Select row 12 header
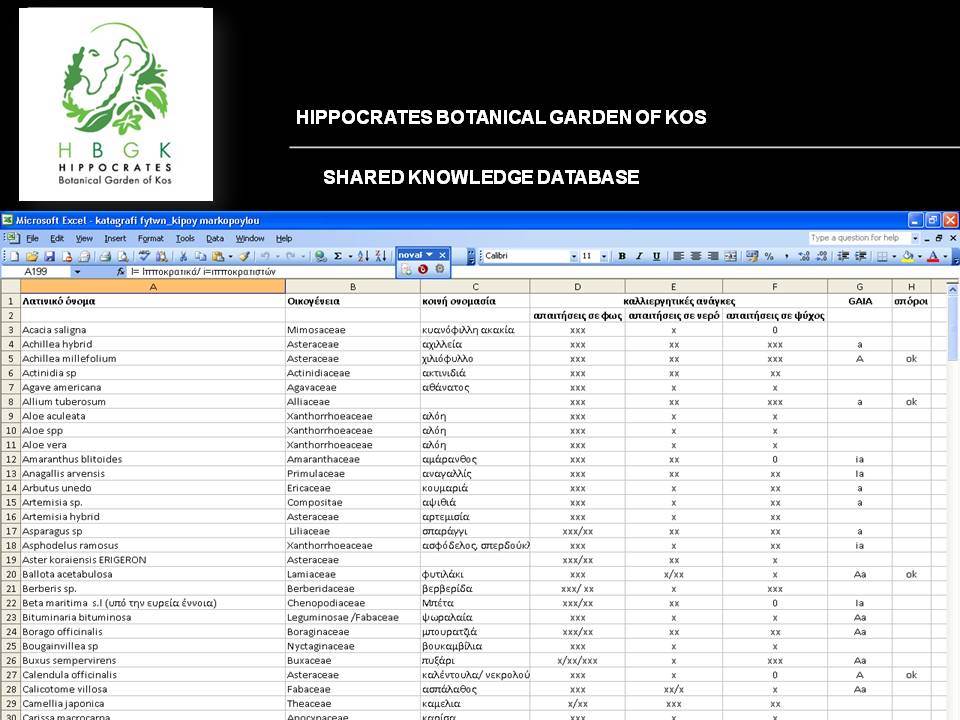Screen dimensions: 960x720 pyautogui.click(x=10, y=459)
